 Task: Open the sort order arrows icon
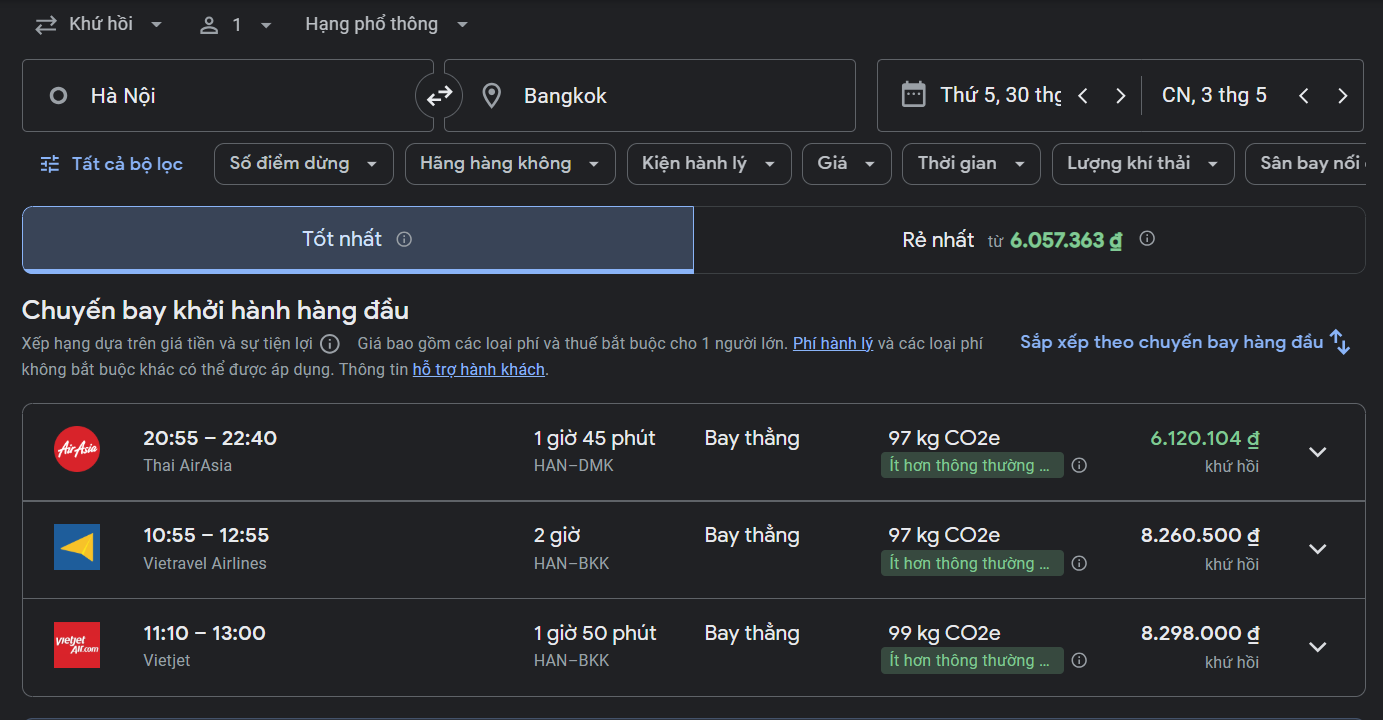[1340, 342]
